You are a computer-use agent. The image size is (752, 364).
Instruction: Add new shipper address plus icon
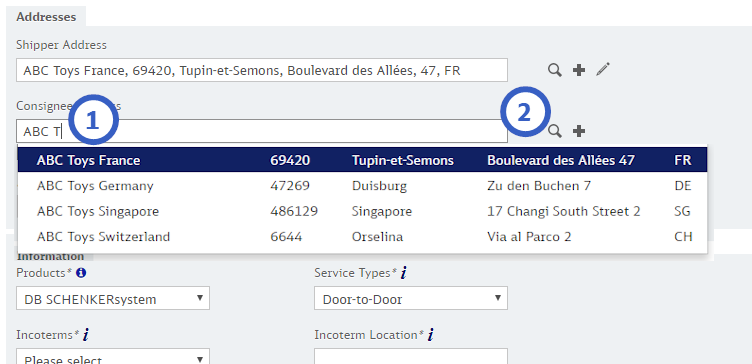coord(579,70)
